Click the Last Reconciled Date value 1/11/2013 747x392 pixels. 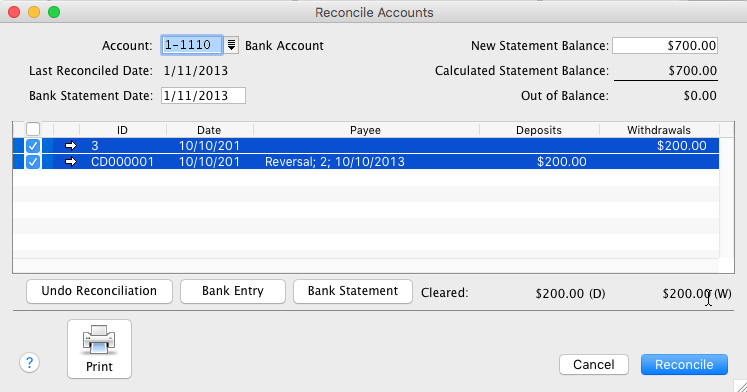[x=196, y=70]
